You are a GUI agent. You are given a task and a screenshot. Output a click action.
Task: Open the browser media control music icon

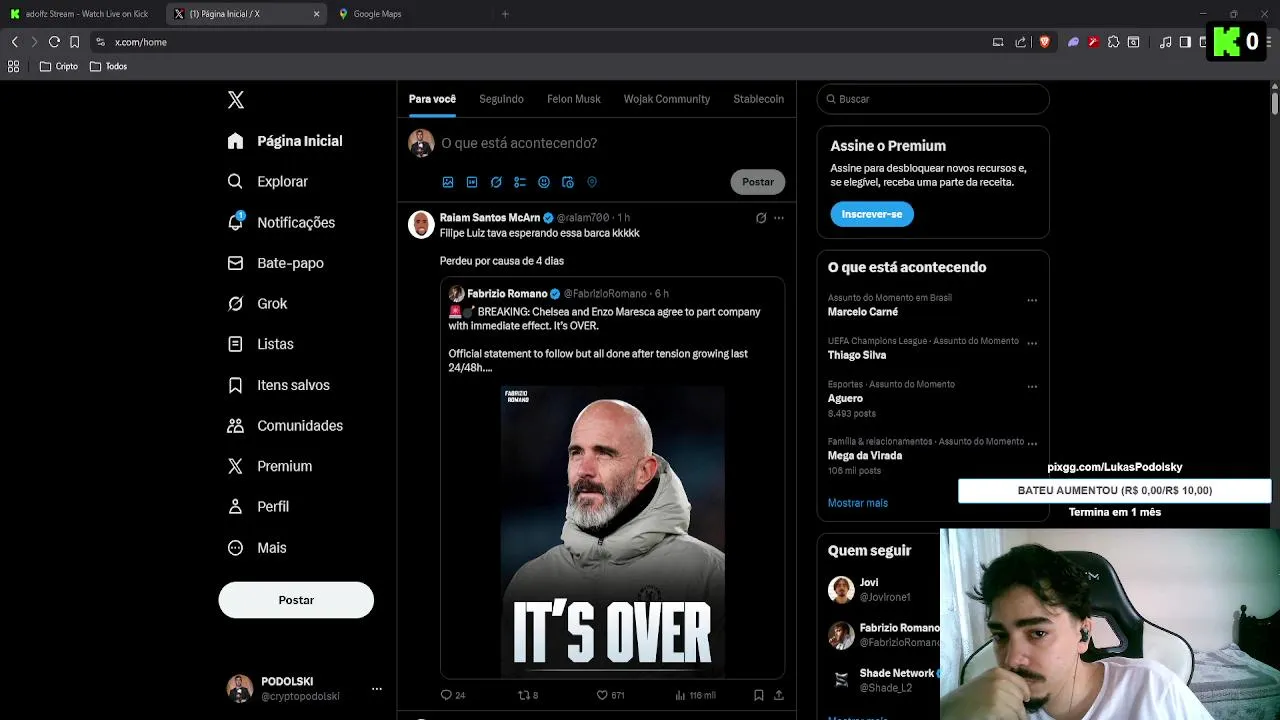[x=1165, y=42]
